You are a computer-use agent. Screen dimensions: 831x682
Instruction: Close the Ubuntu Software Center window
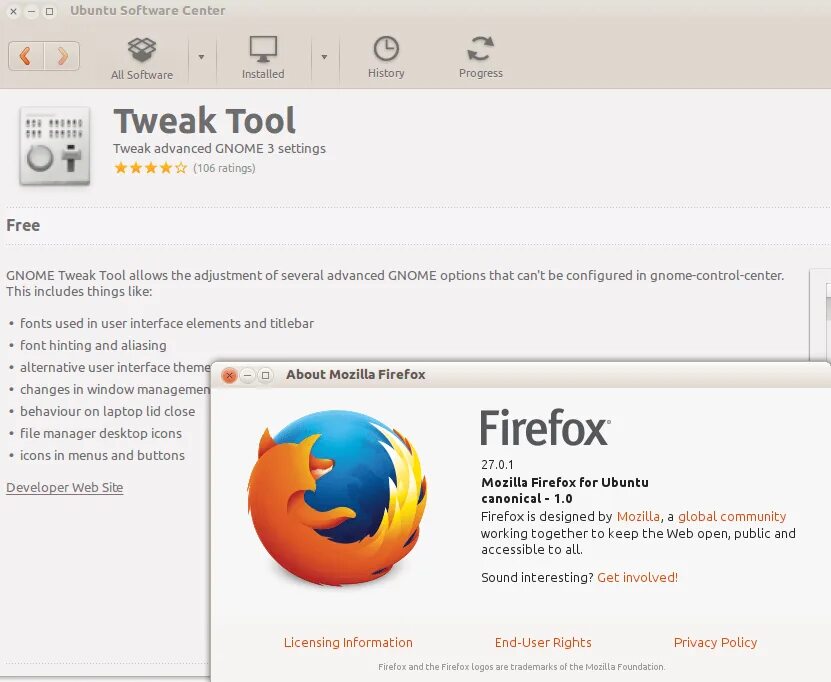click(14, 11)
